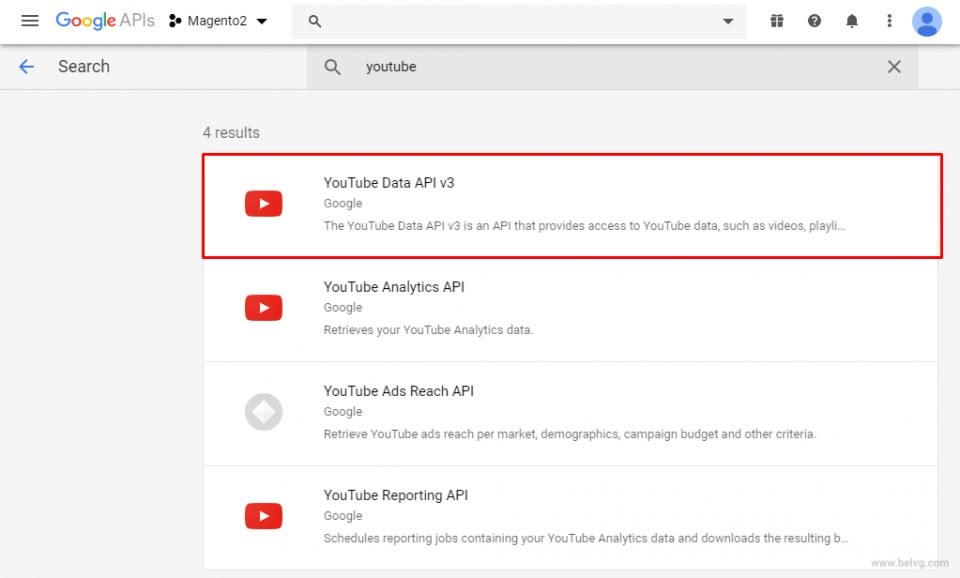960x578 pixels.
Task: Clear the search with the X button
Action: click(x=894, y=66)
